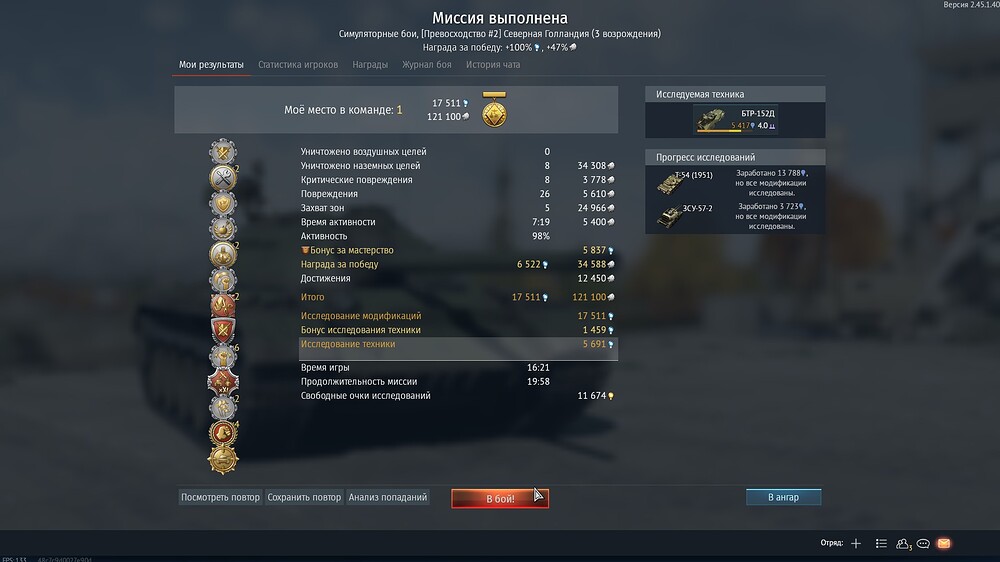The image size is (1000, 562).
Task: Click the Анализ попаданий button
Action: point(388,497)
